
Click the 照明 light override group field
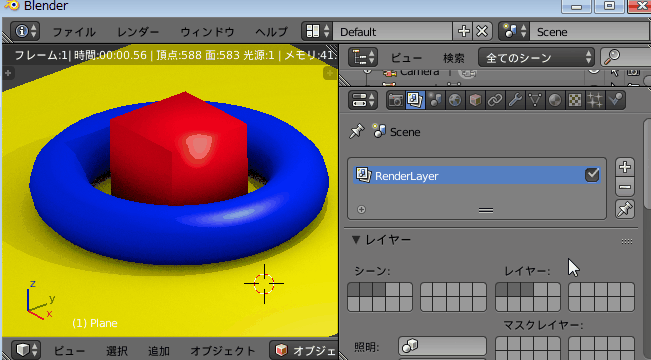(442, 345)
